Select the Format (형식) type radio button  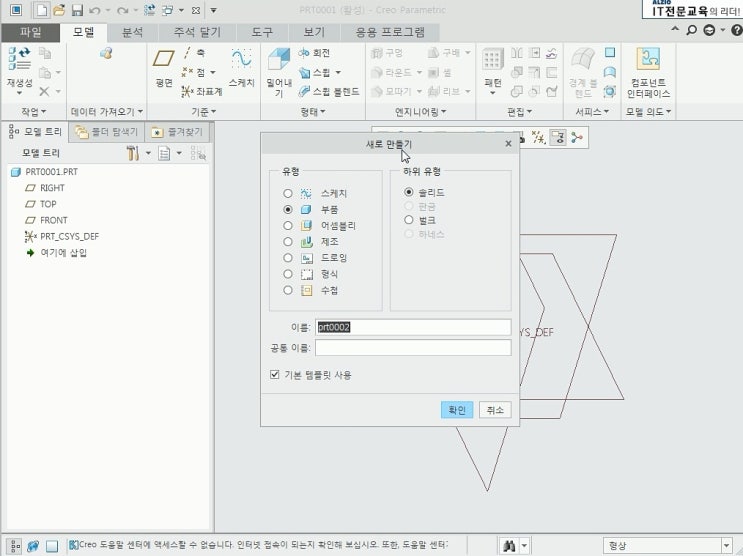click(288, 274)
